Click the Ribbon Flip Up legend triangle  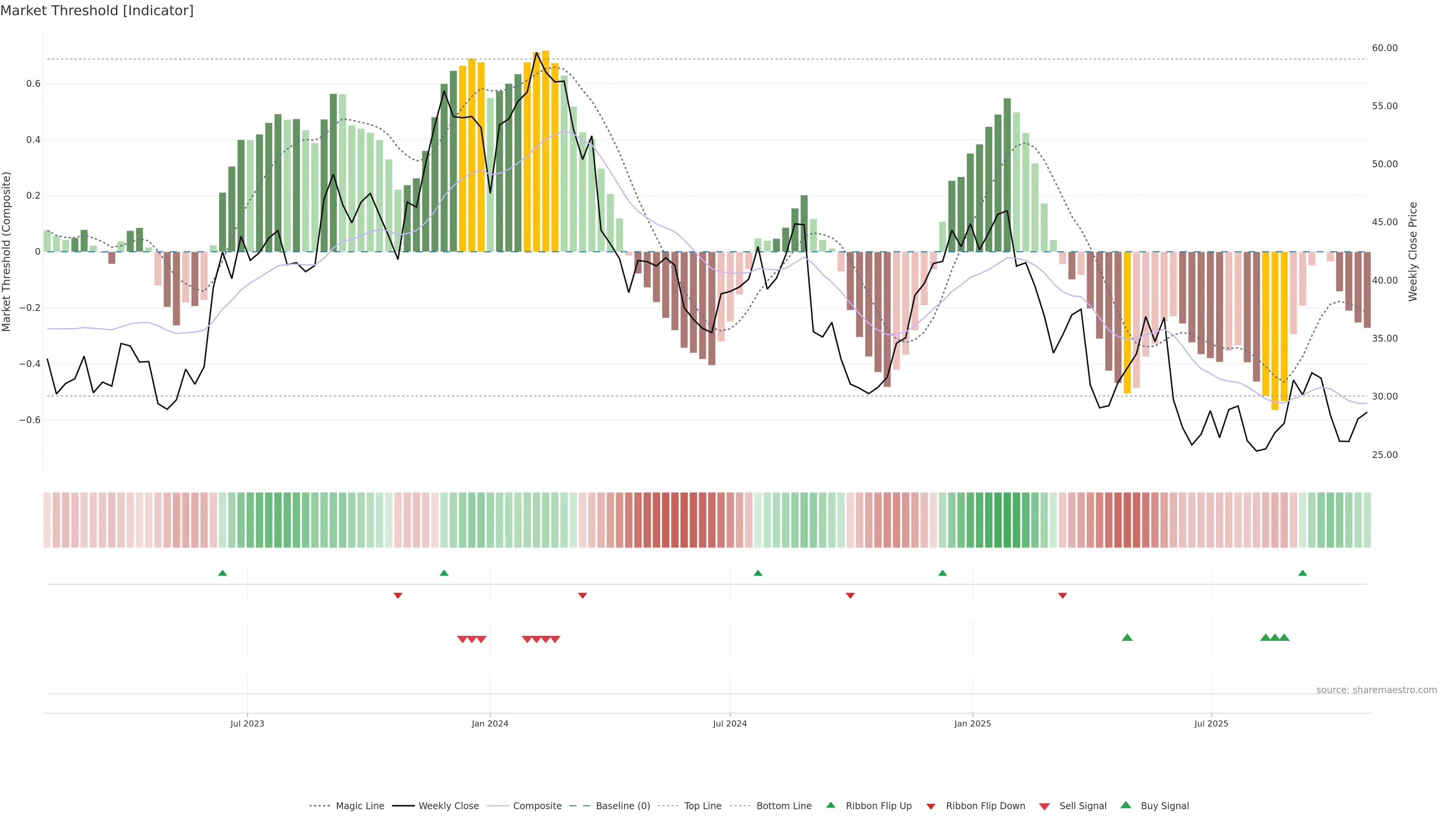coord(830,805)
